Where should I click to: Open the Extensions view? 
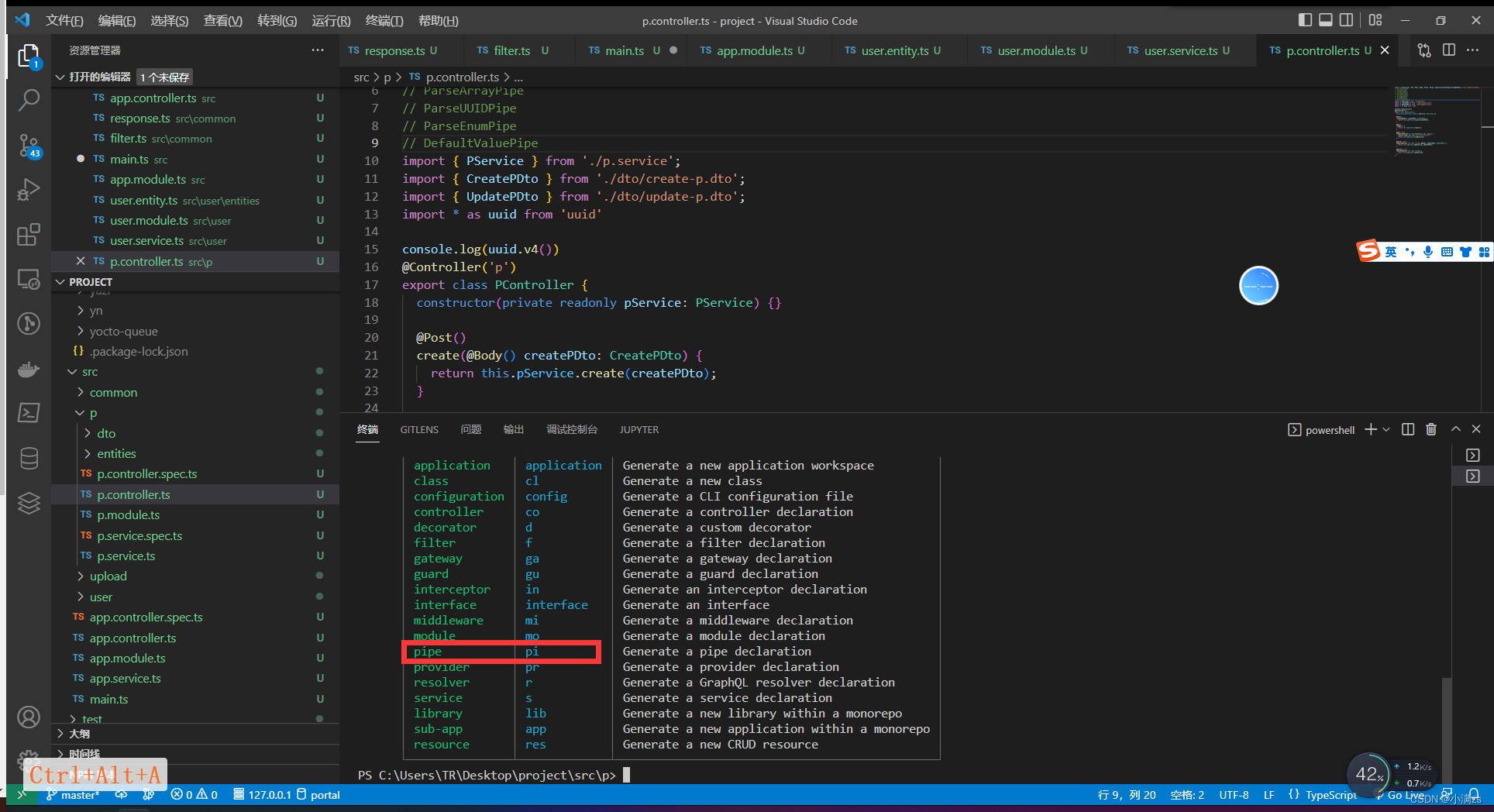point(29,234)
